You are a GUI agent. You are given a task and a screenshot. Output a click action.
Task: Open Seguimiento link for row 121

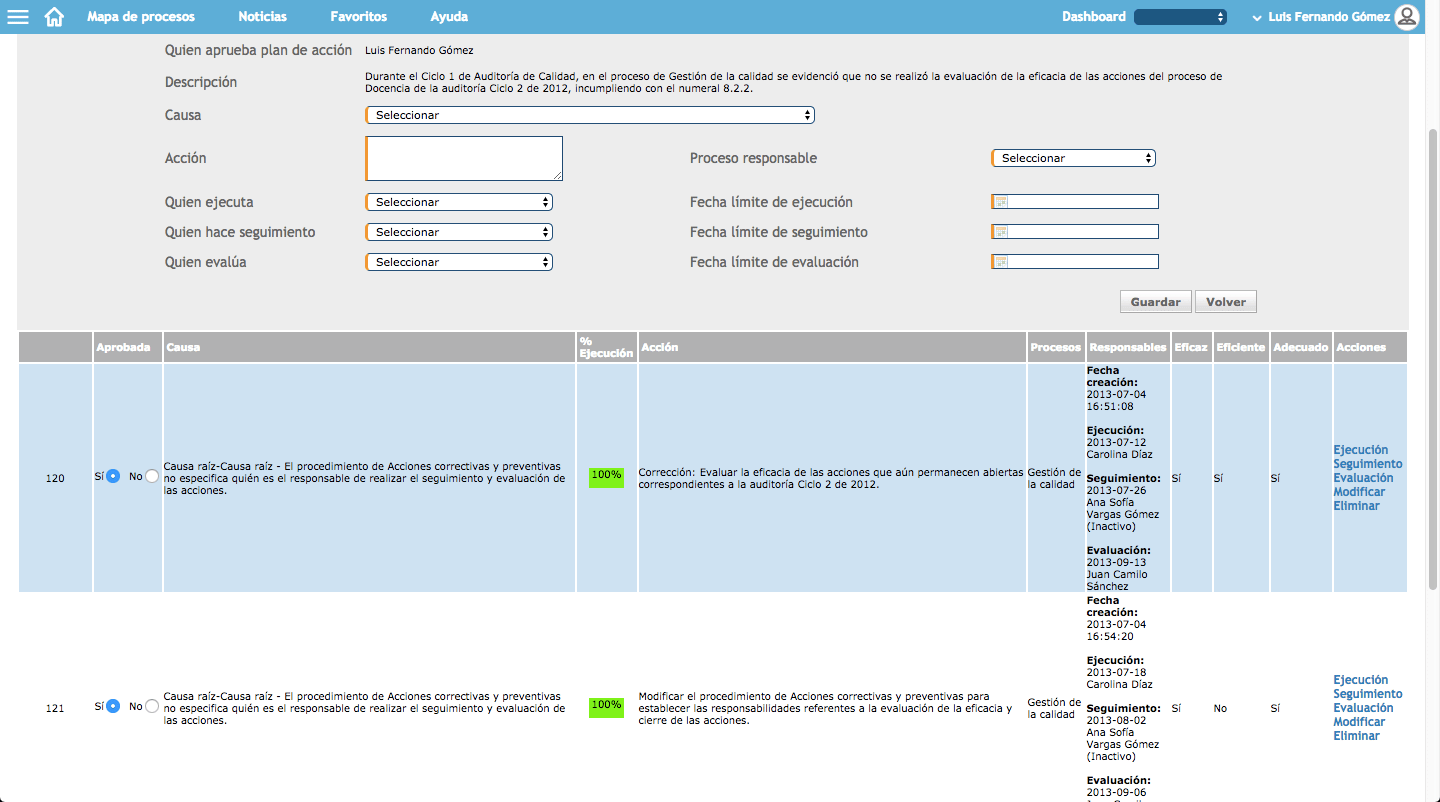[1368, 694]
